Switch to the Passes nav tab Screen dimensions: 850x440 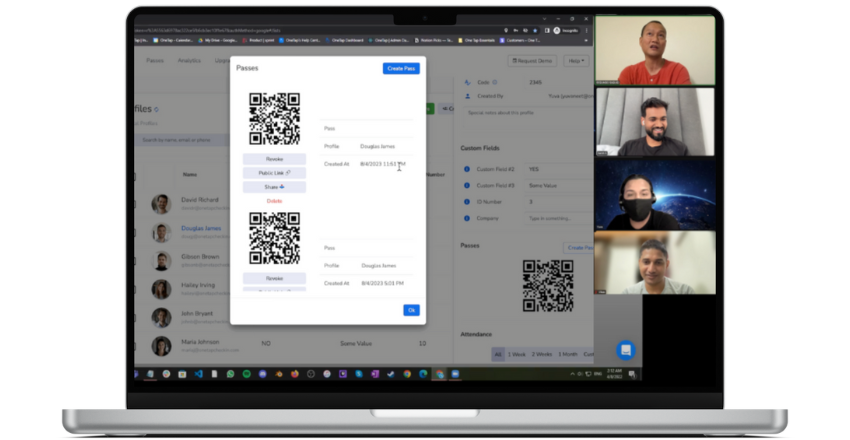point(155,61)
